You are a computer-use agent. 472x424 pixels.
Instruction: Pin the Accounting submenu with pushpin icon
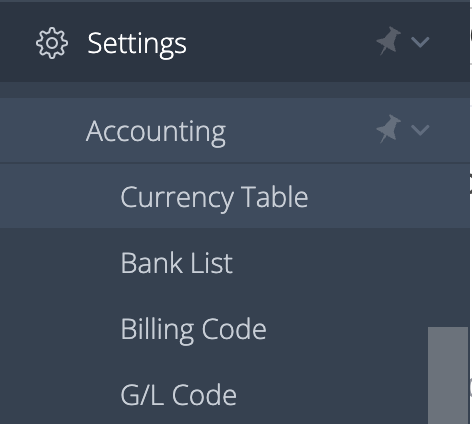pyautogui.click(x=389, y=129)
